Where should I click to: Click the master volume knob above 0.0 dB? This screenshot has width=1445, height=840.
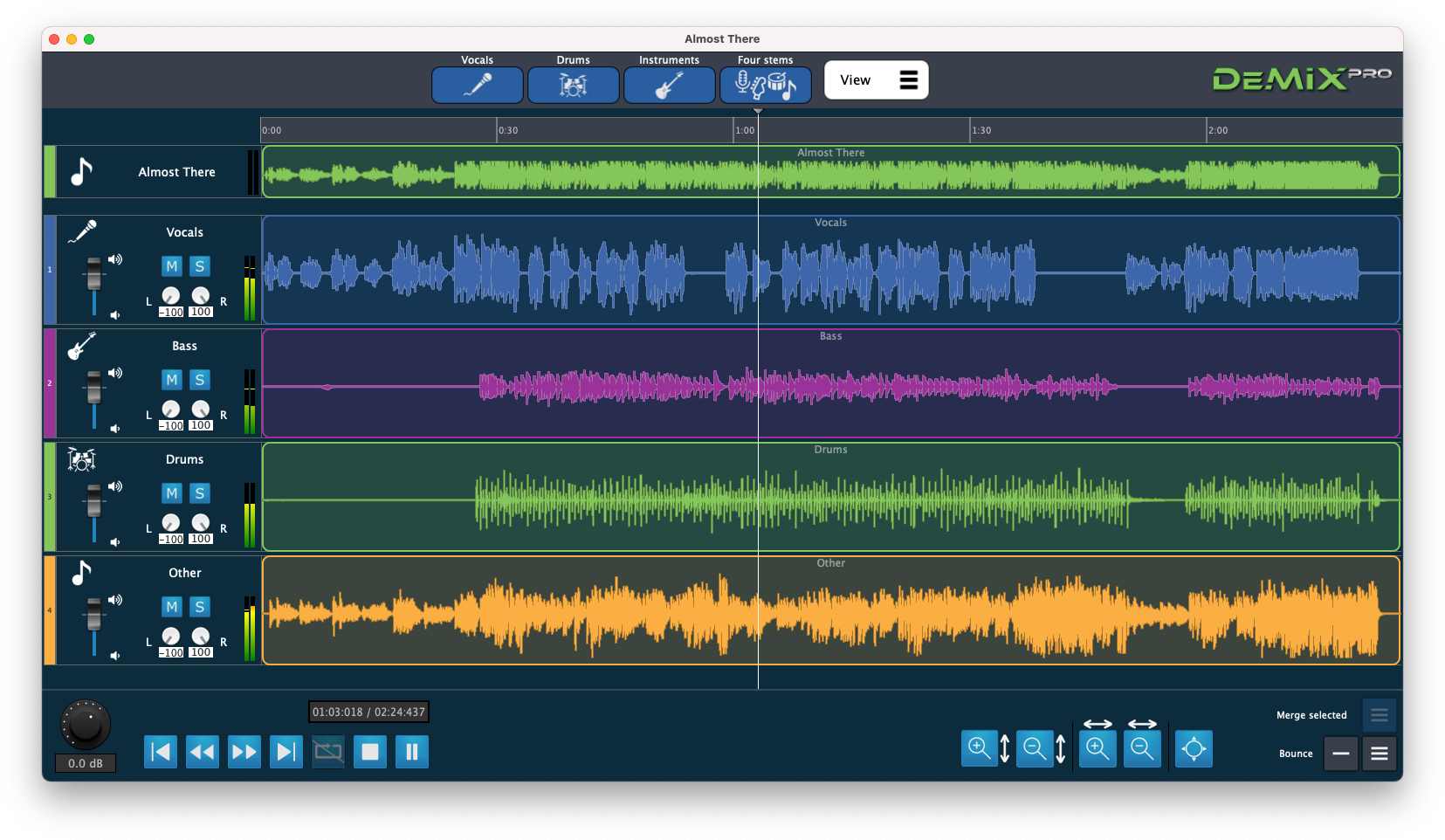click(85, 723)
